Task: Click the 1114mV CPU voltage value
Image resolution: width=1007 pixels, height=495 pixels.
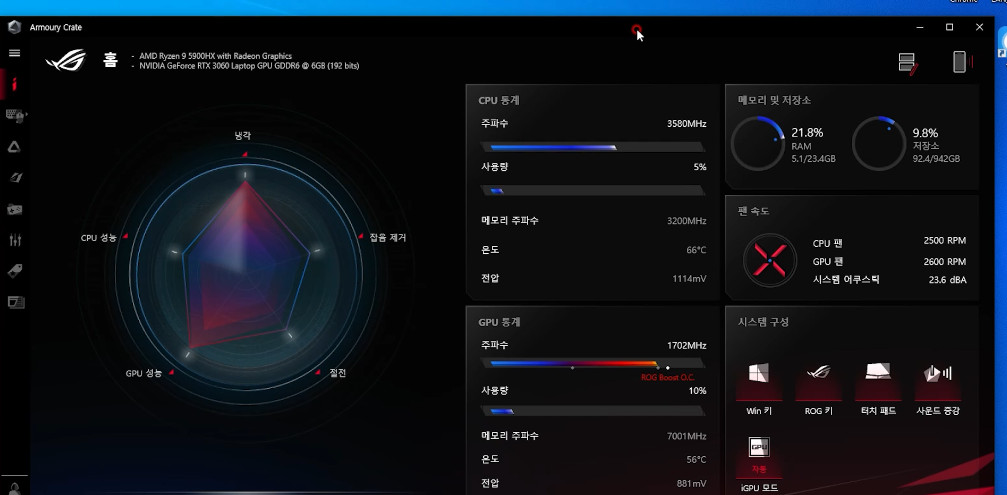Action: click(689, 279)
